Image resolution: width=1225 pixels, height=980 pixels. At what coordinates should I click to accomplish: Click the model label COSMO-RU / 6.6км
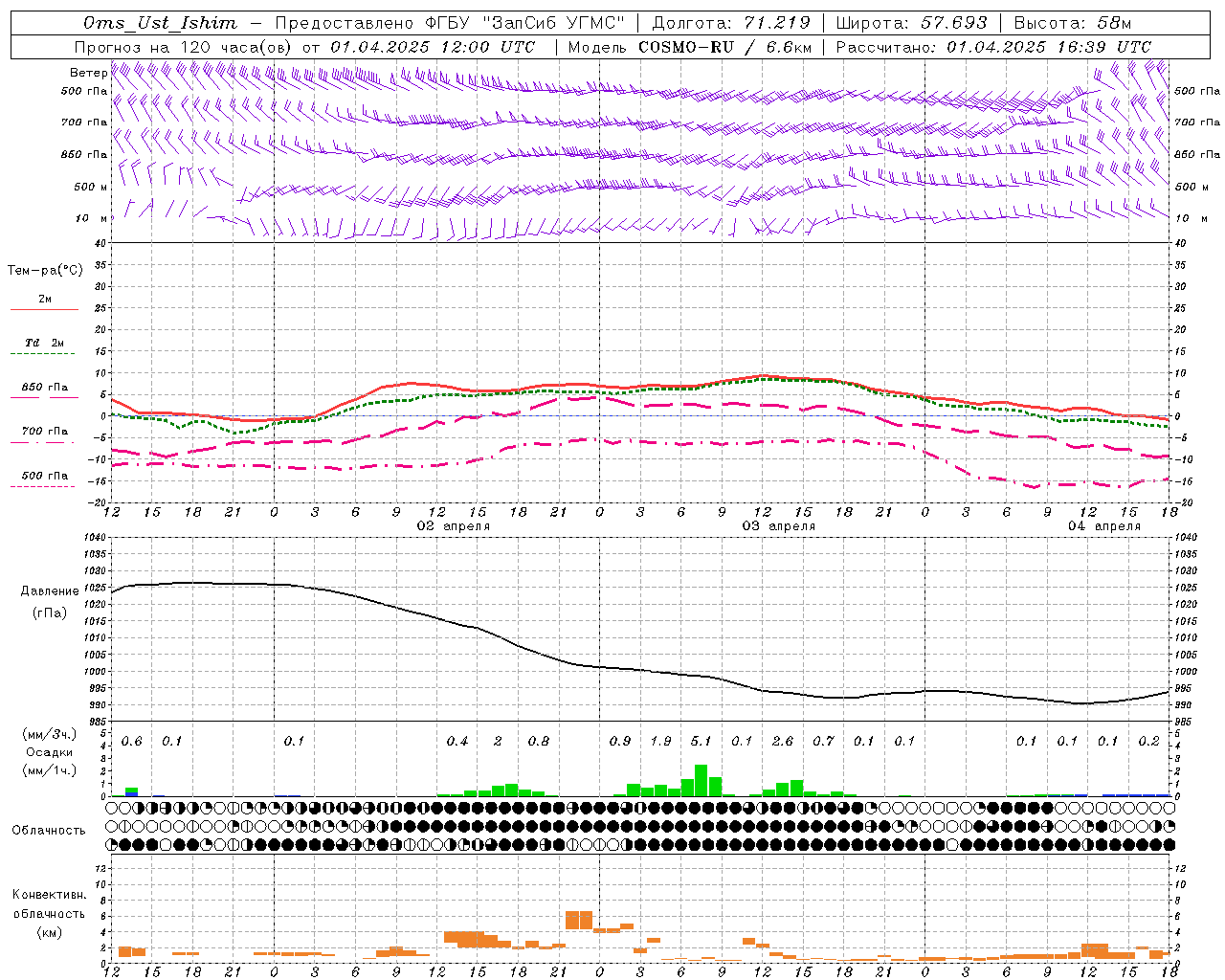[725, 47]
